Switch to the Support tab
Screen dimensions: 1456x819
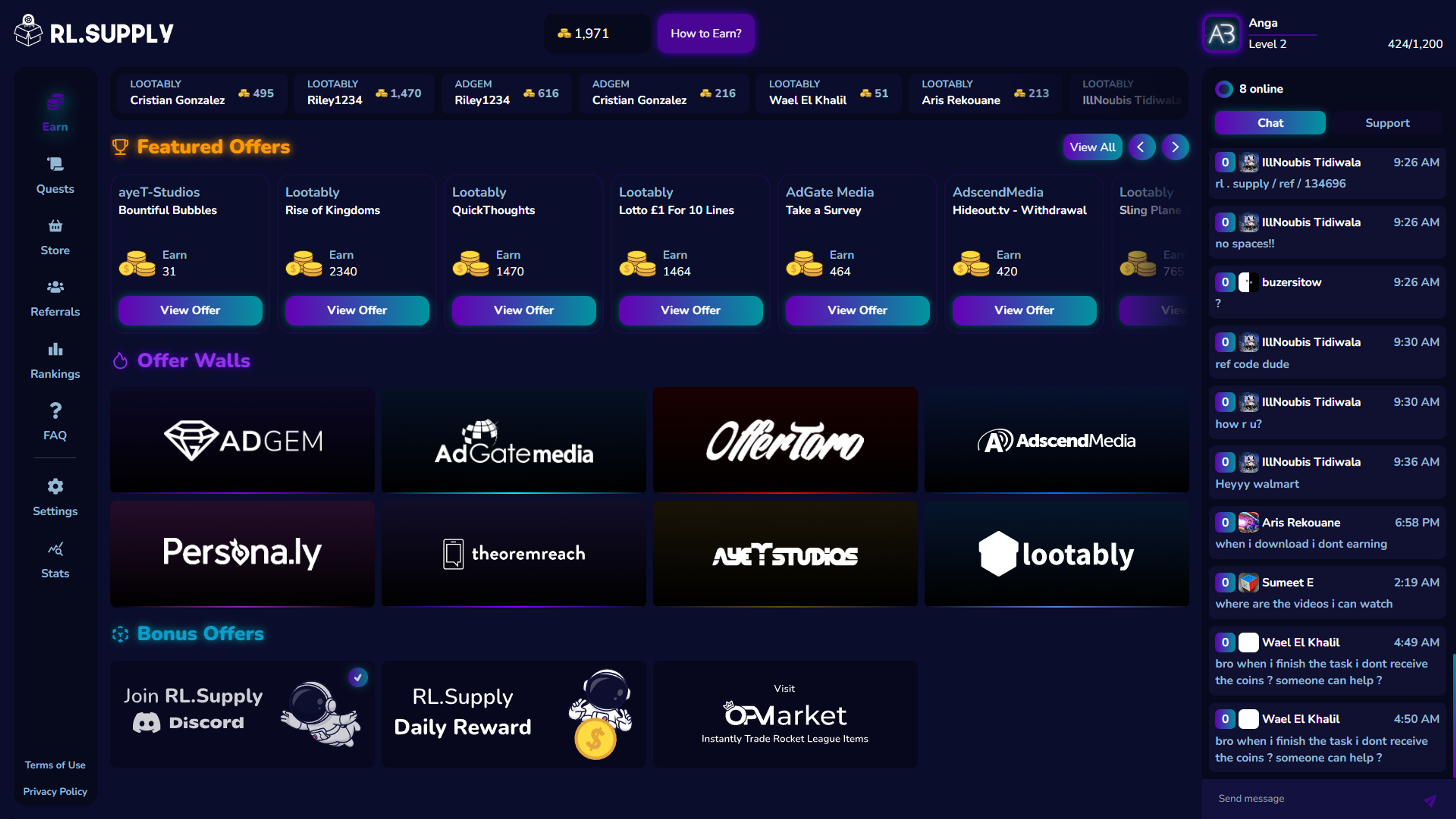point(1387,122)
